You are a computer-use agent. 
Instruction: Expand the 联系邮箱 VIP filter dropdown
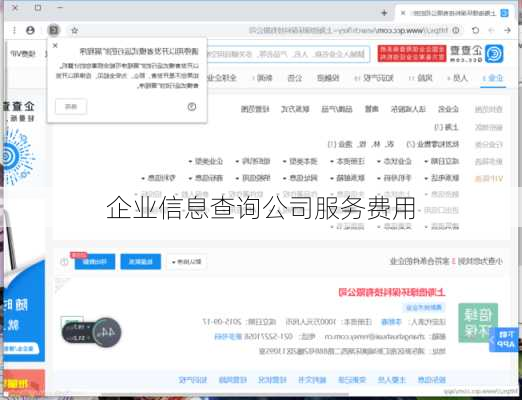tap(348, 178)
